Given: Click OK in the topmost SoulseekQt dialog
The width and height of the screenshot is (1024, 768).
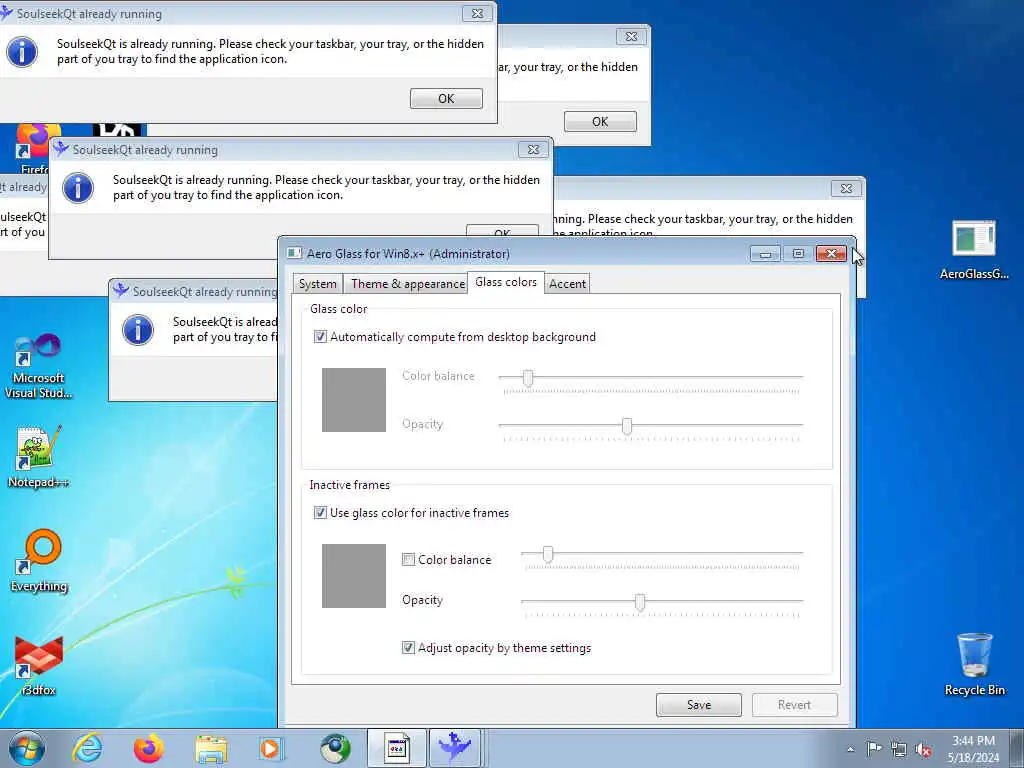Looking at the screenshot, I should [446, 99].
